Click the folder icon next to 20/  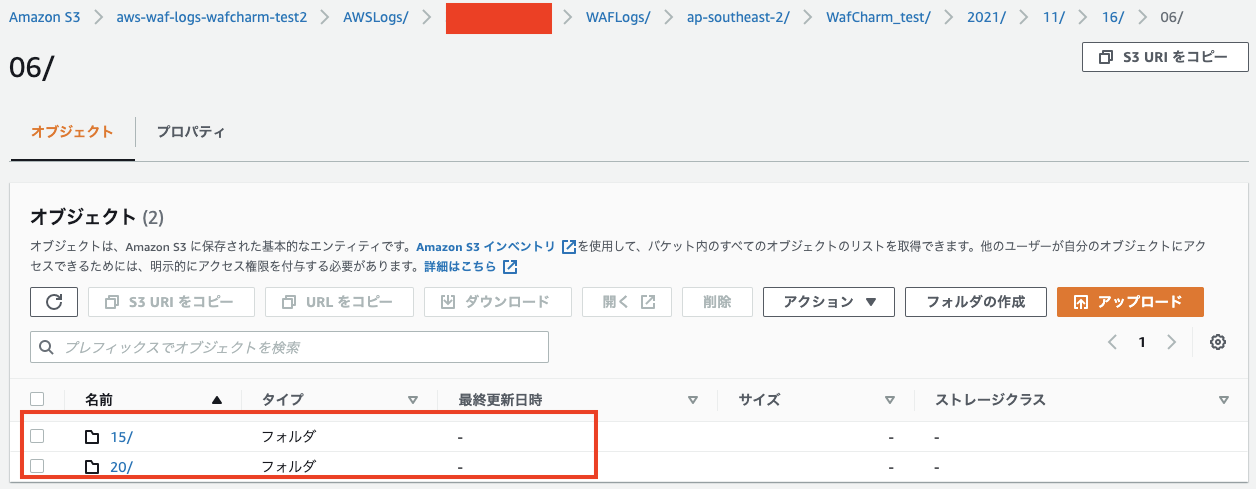tap(93, 467)
